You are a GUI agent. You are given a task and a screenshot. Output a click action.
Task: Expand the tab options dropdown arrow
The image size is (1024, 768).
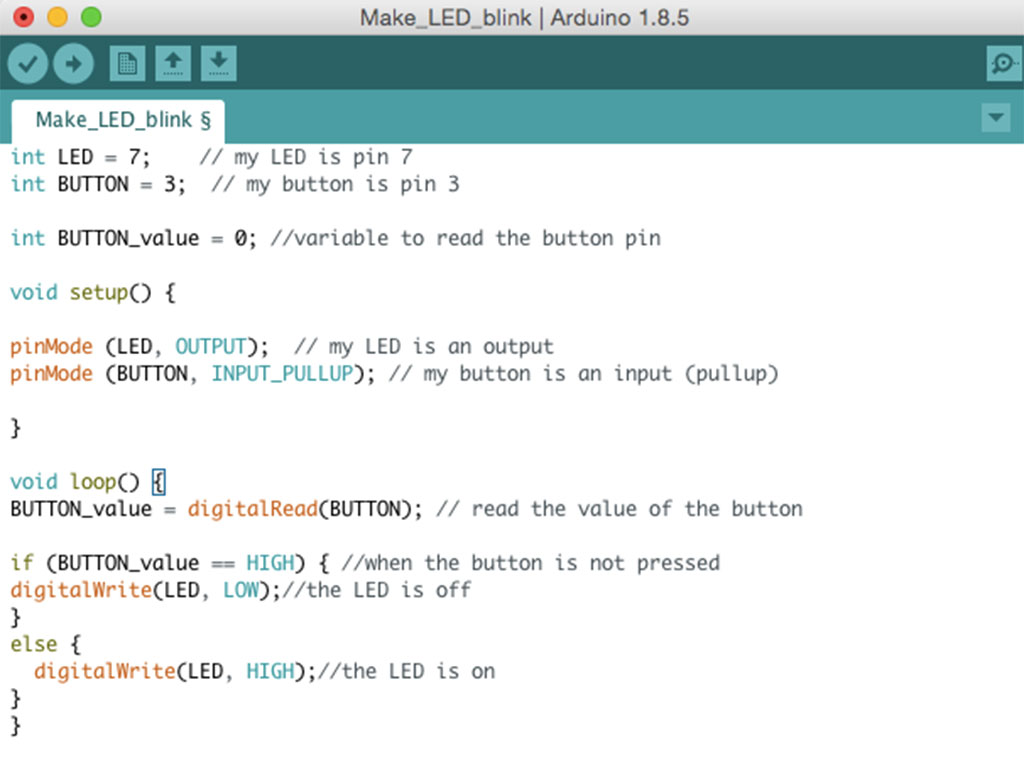click(996, 118)
